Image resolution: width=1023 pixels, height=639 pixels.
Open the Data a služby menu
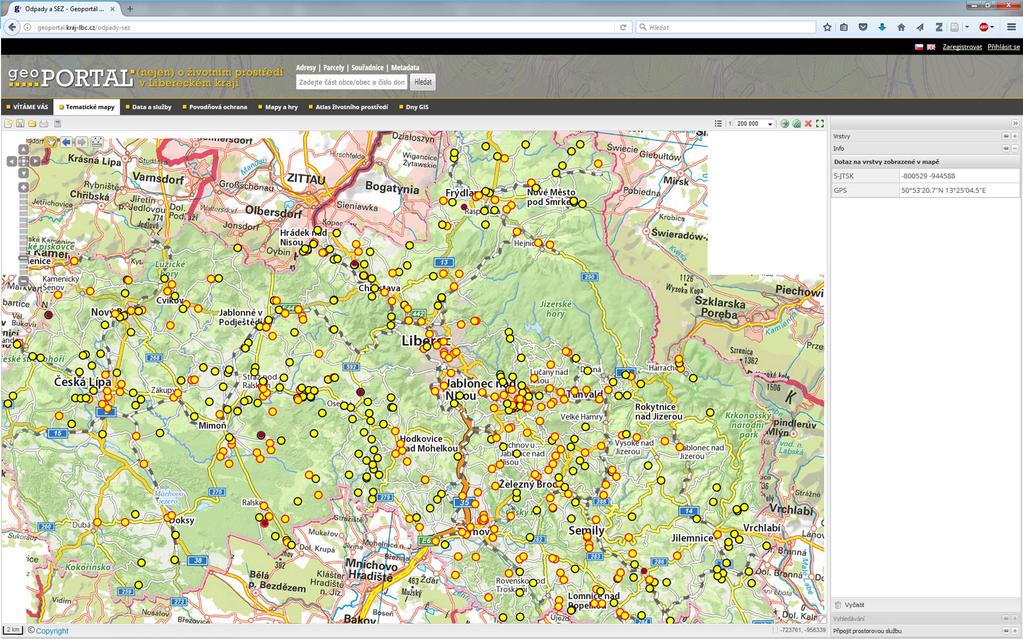point(149,107)
